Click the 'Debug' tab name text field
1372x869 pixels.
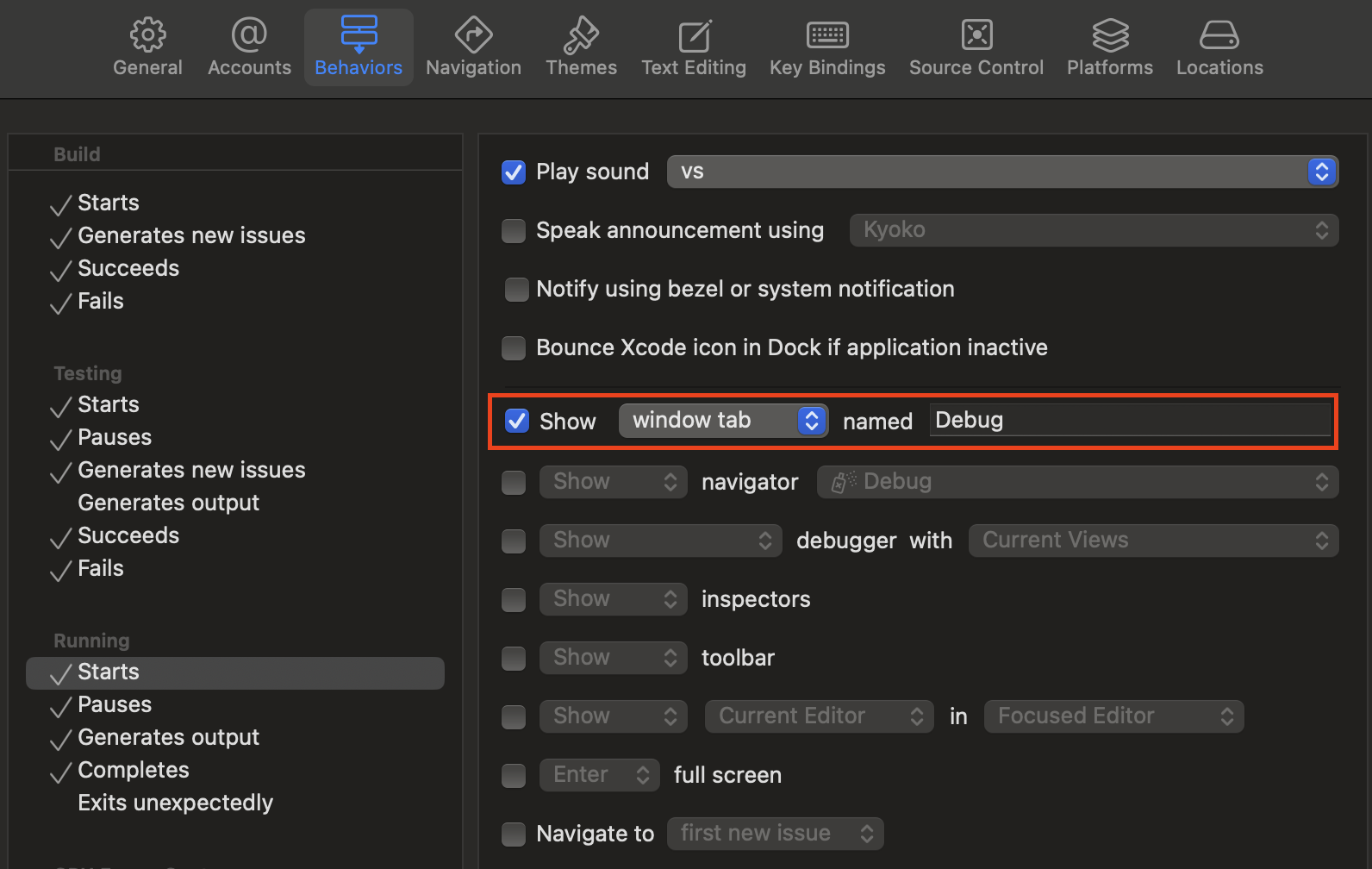(x=1129, y=421)
